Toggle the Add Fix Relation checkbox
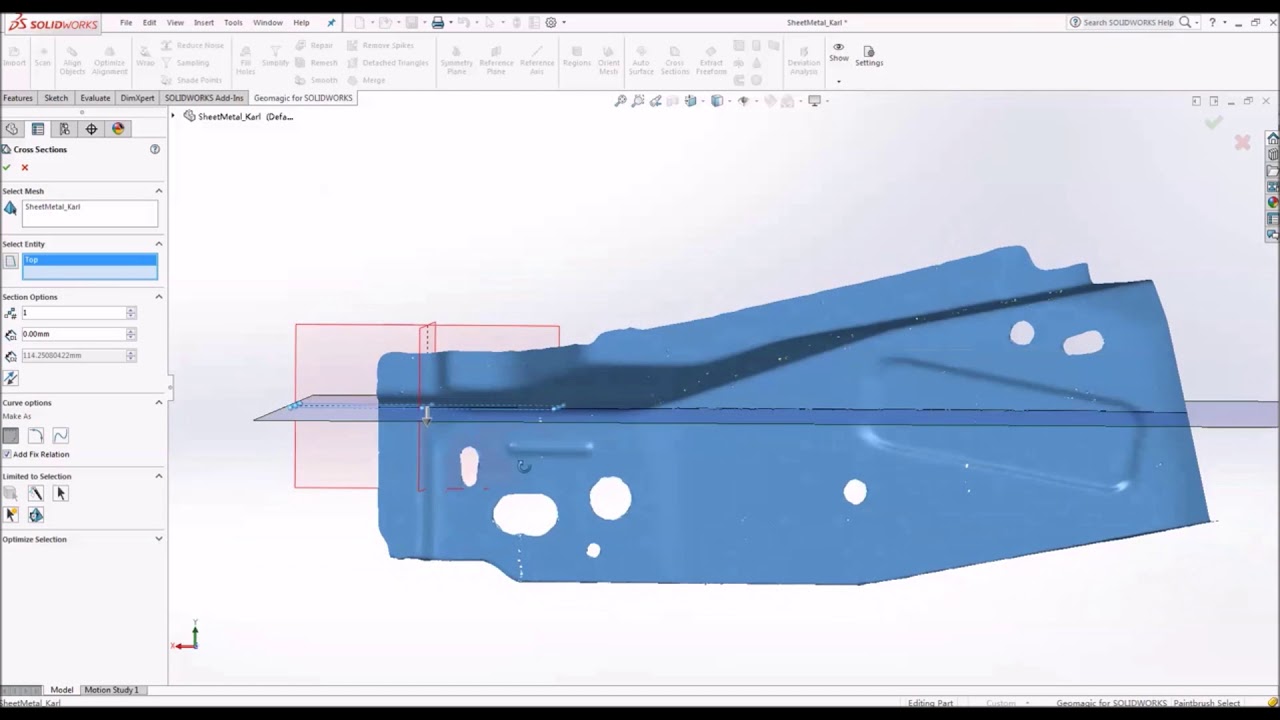 click(7, 454)
